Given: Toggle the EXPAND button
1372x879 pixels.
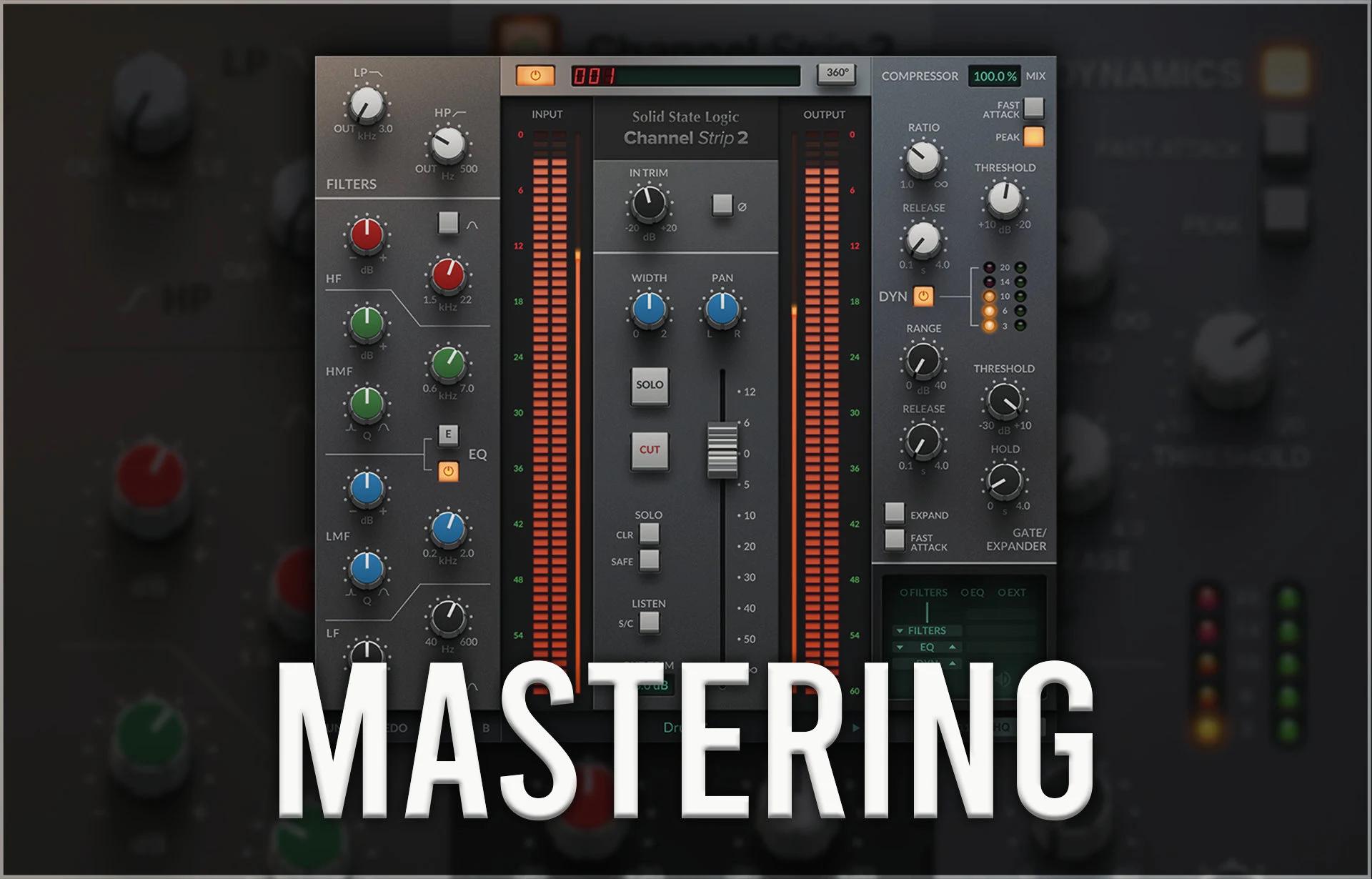Looking at the screenshot, I should coord(895,512).
